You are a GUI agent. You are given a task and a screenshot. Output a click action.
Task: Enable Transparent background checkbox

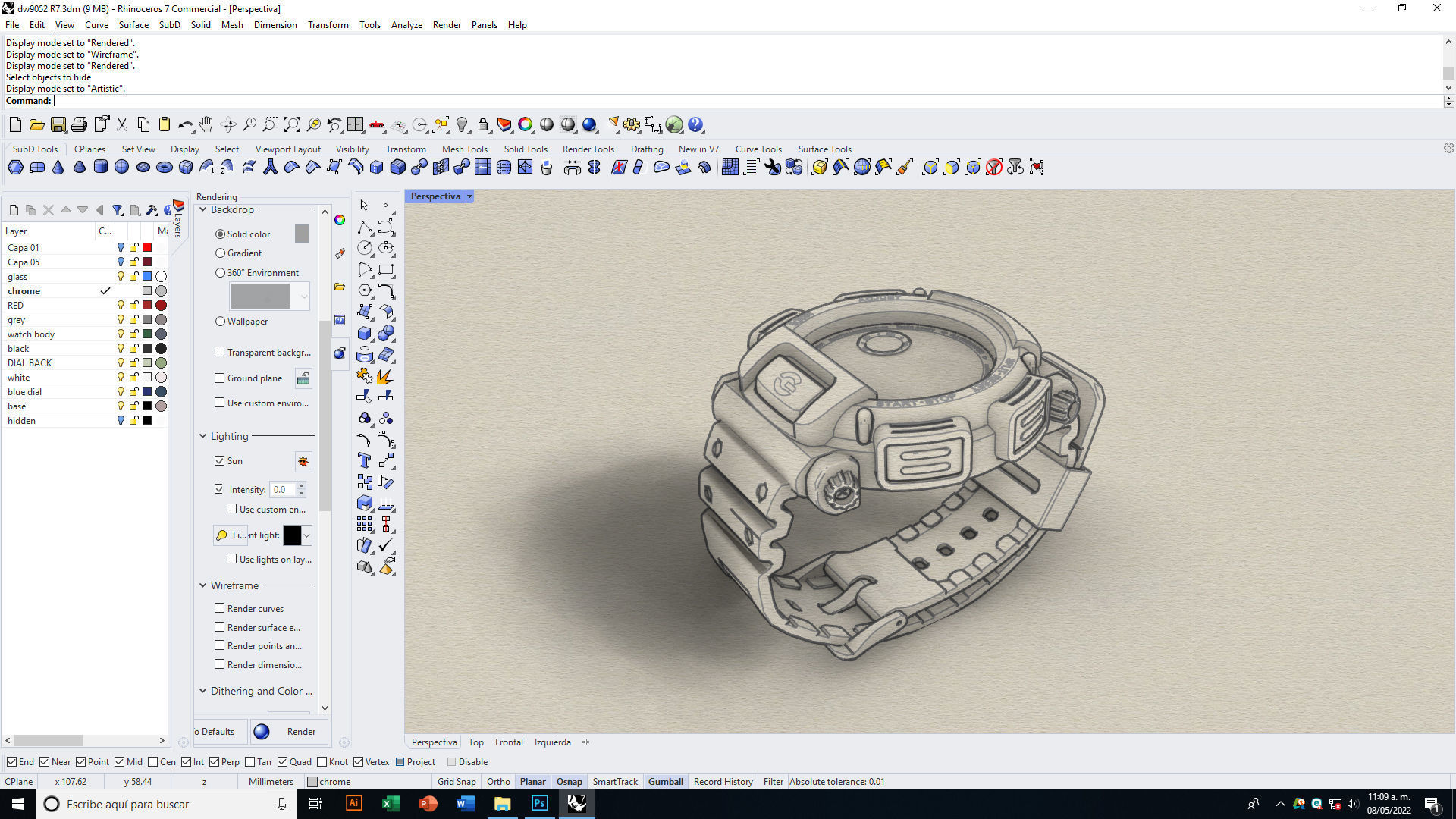pos(220,352)
